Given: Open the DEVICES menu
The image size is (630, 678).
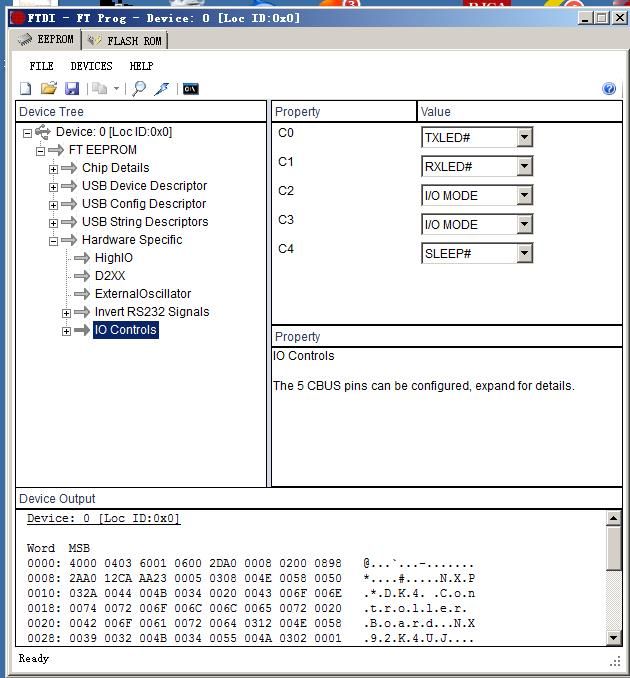Looking at the screenshot, I should click(91, 66).
